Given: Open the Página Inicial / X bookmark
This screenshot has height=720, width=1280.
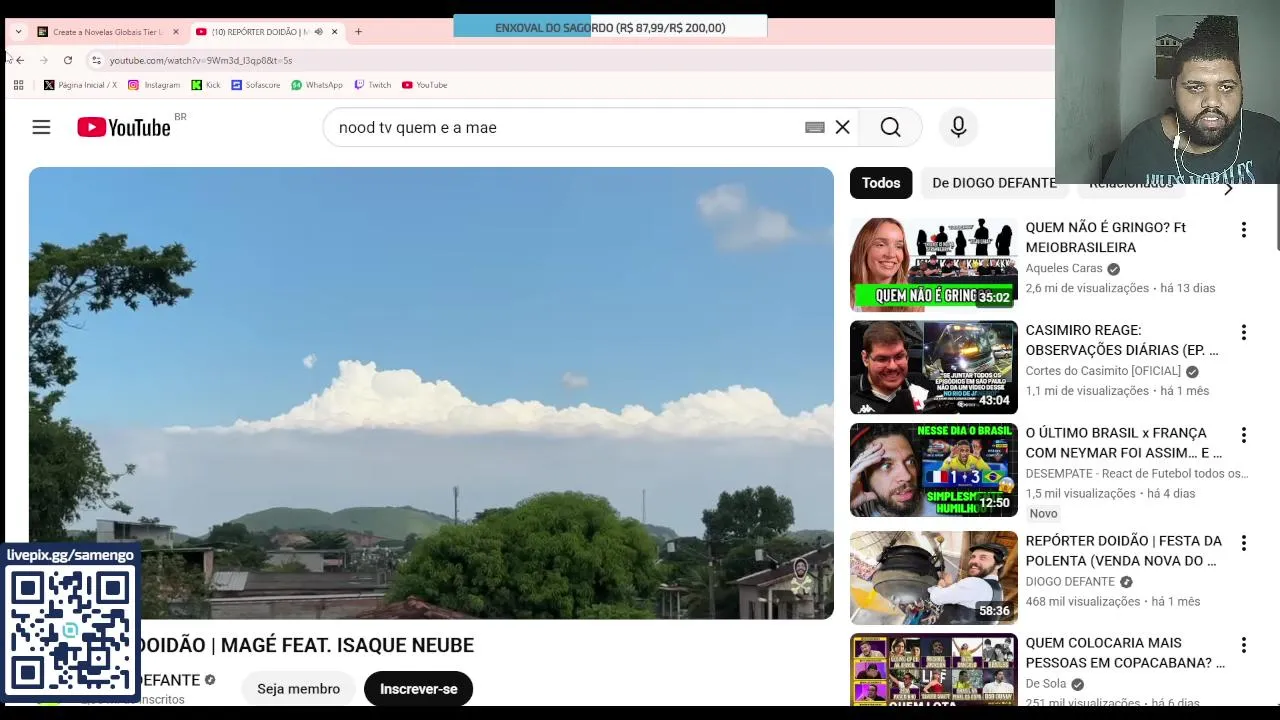Looking at the screenshot, I should pyautogui.click(x=80, y=85).
